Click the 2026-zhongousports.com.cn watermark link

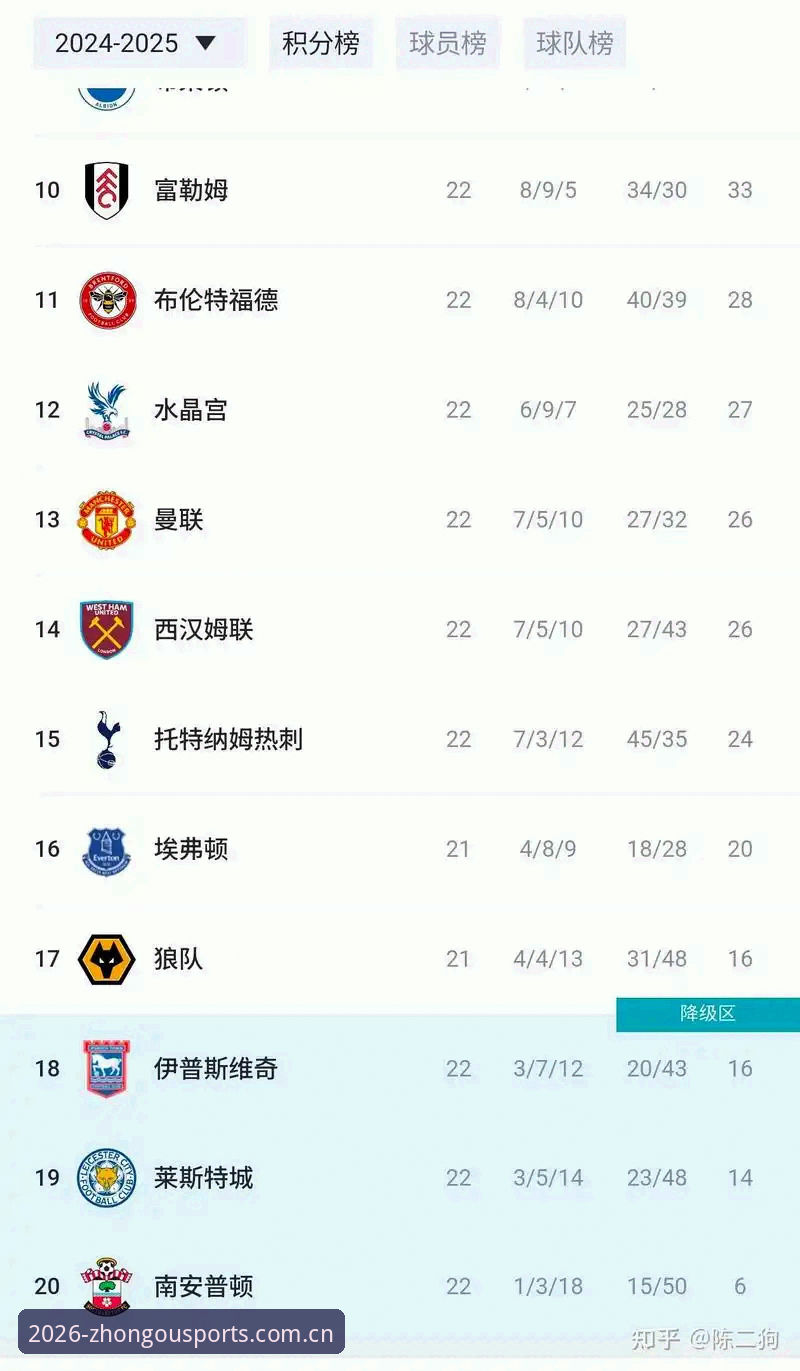181,1333
